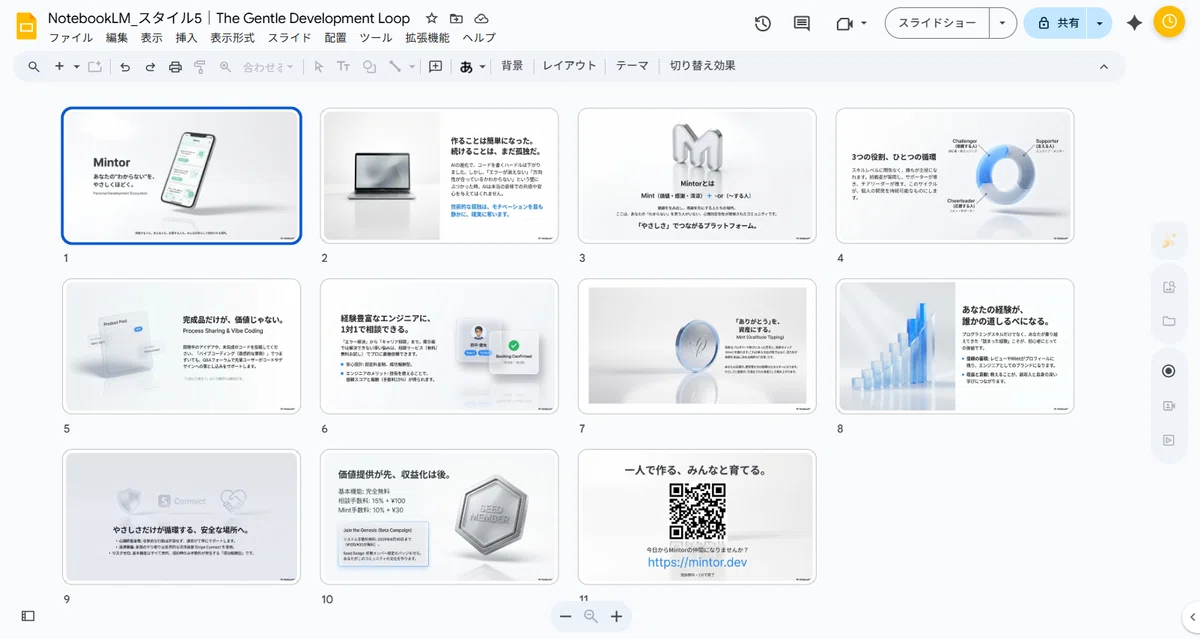The height and width of the screenshot is (639, 1200).
Task: Open the Google Slides home logo
Action: (25, 24)
